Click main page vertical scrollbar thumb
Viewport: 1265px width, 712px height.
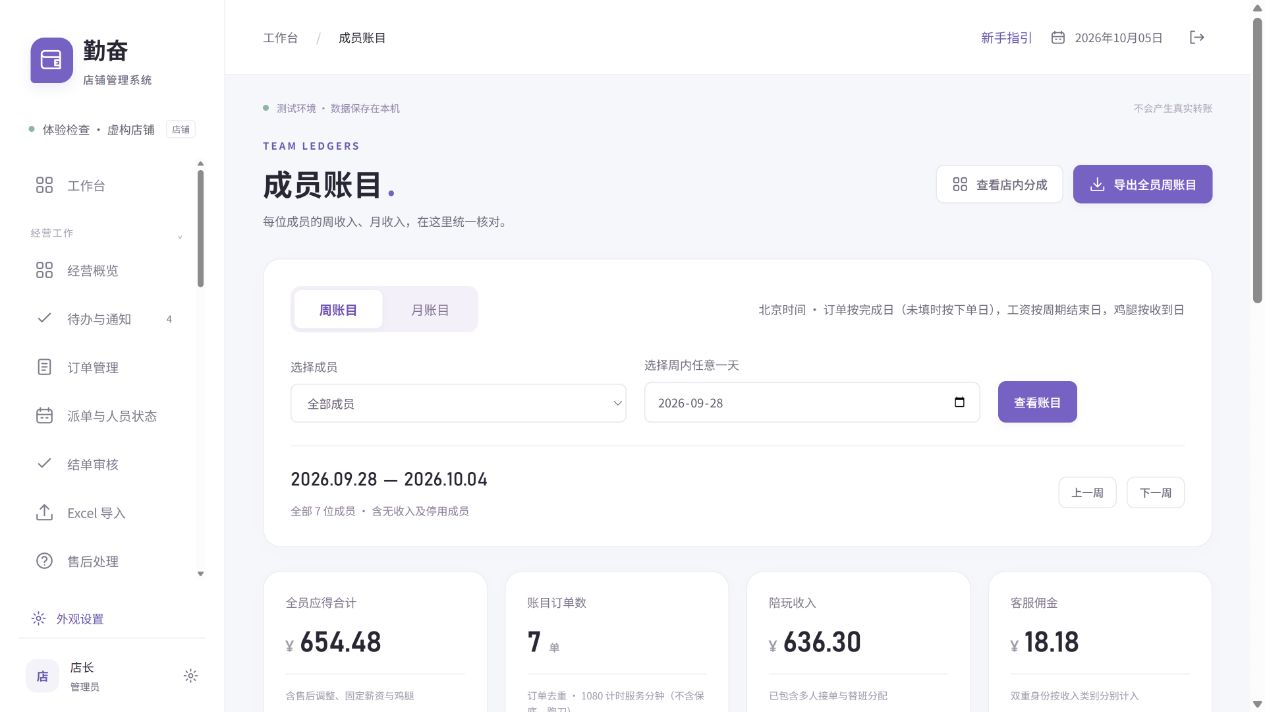coord(1258,160)
